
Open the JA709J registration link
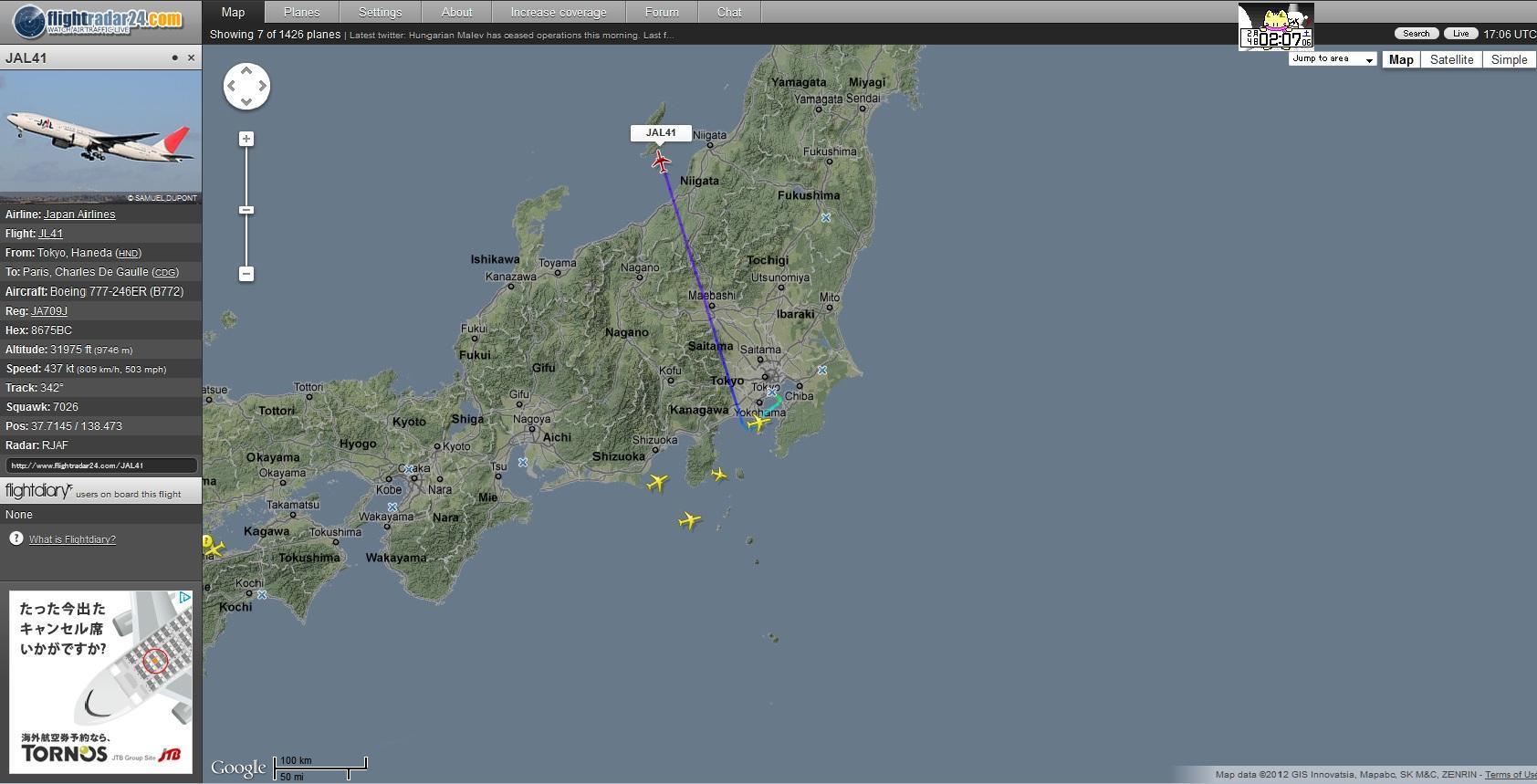[x=49, y=311]
